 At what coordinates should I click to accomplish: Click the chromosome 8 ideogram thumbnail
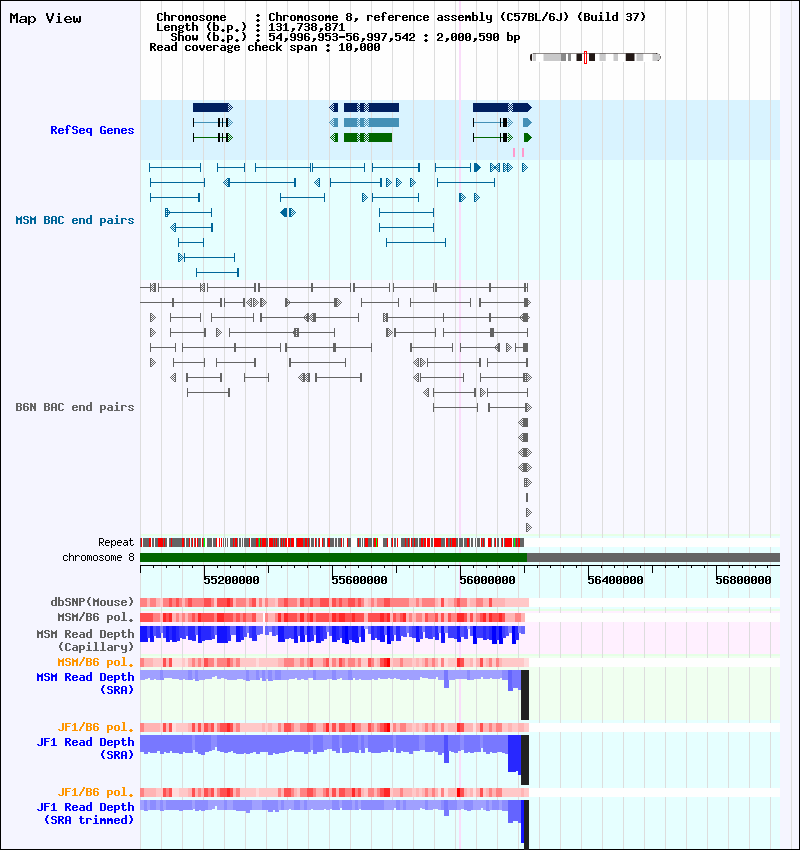(x=595, y=57)
